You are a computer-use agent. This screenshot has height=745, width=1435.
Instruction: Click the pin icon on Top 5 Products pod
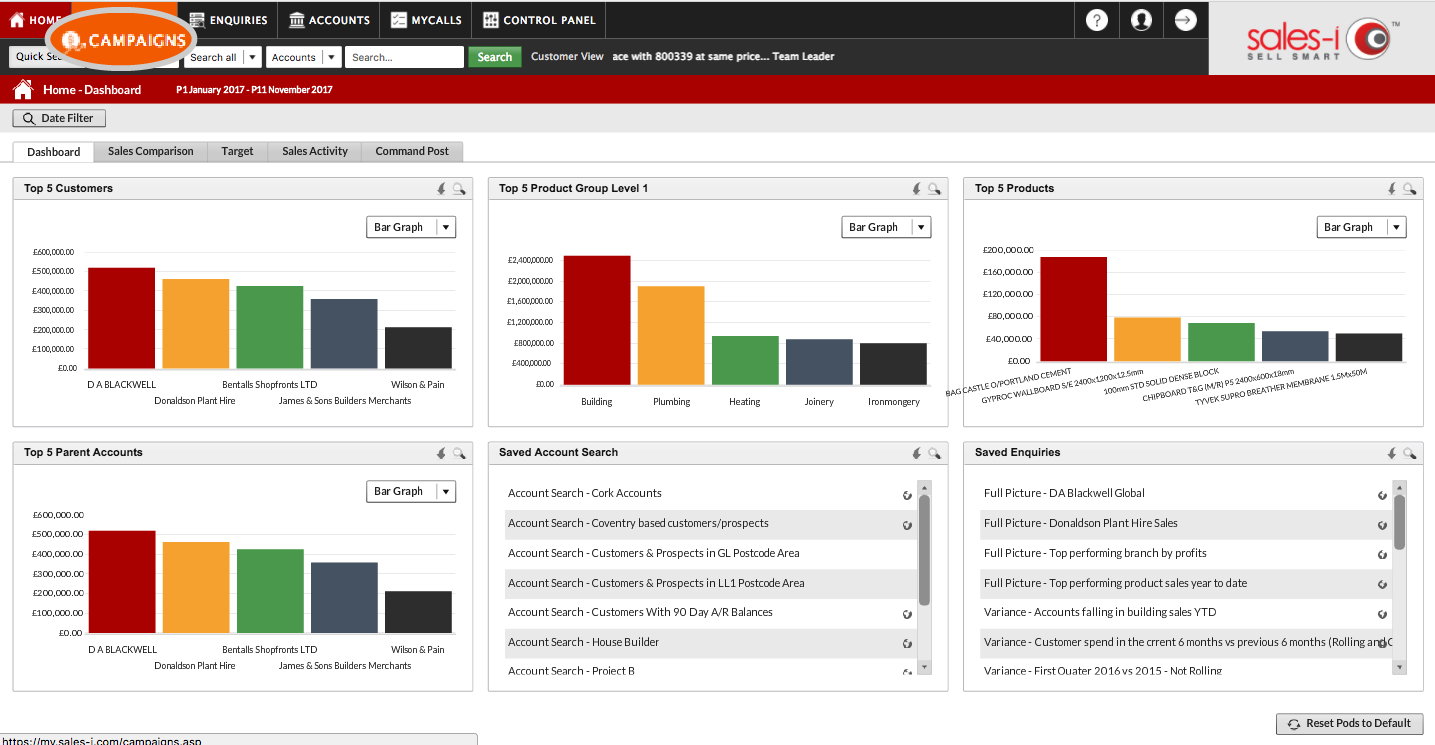[1392, 188]
